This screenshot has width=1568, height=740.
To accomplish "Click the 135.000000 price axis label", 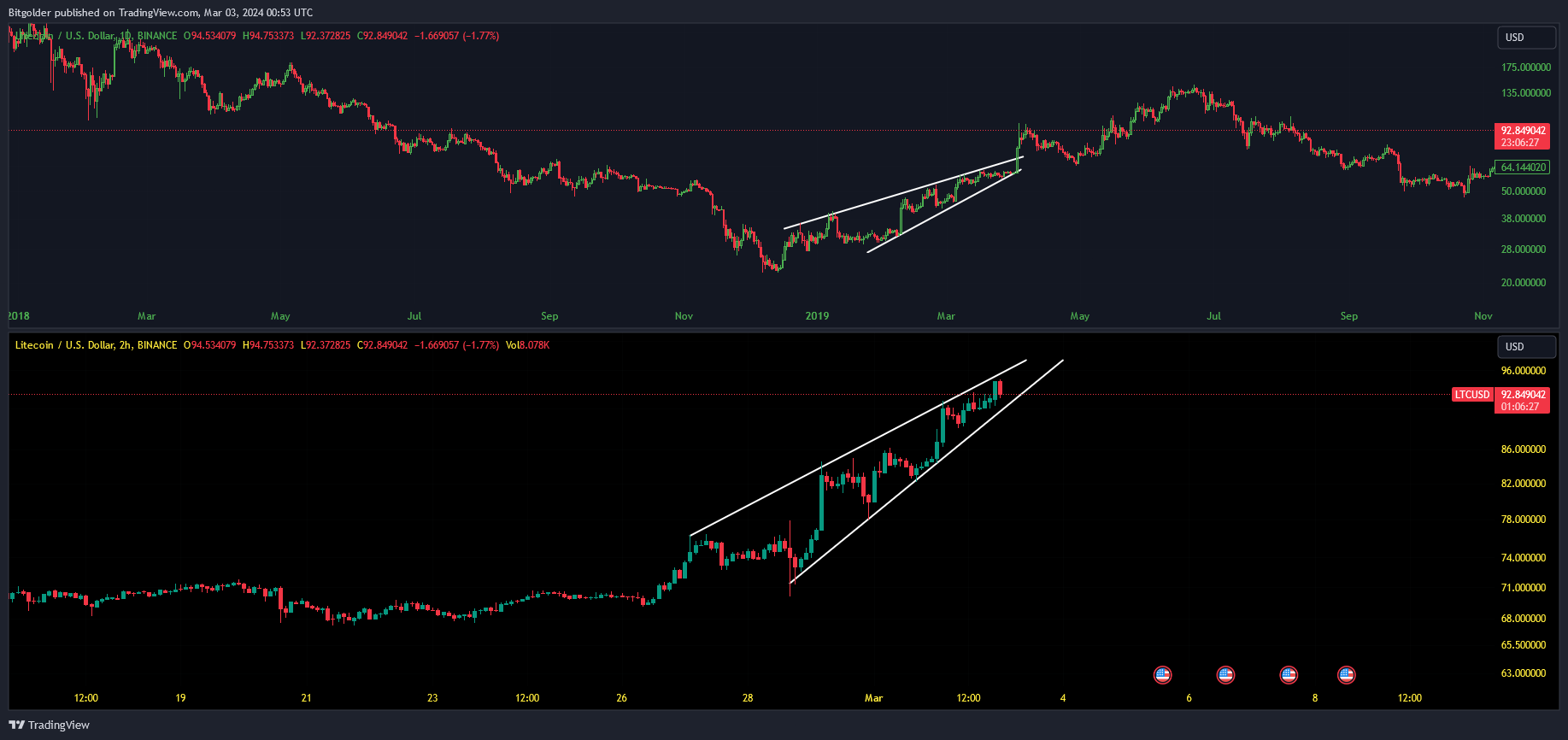I will point(1526,93).
